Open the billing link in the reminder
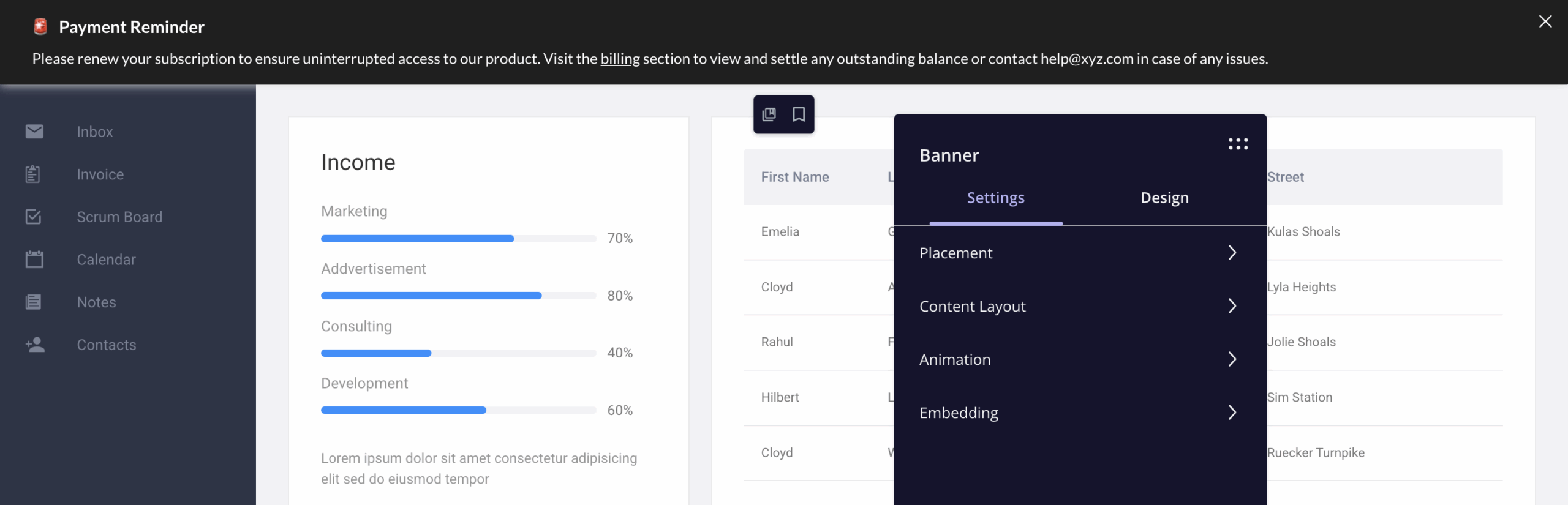The height and width of the screenshot is (505, 1568). point(619,59)
